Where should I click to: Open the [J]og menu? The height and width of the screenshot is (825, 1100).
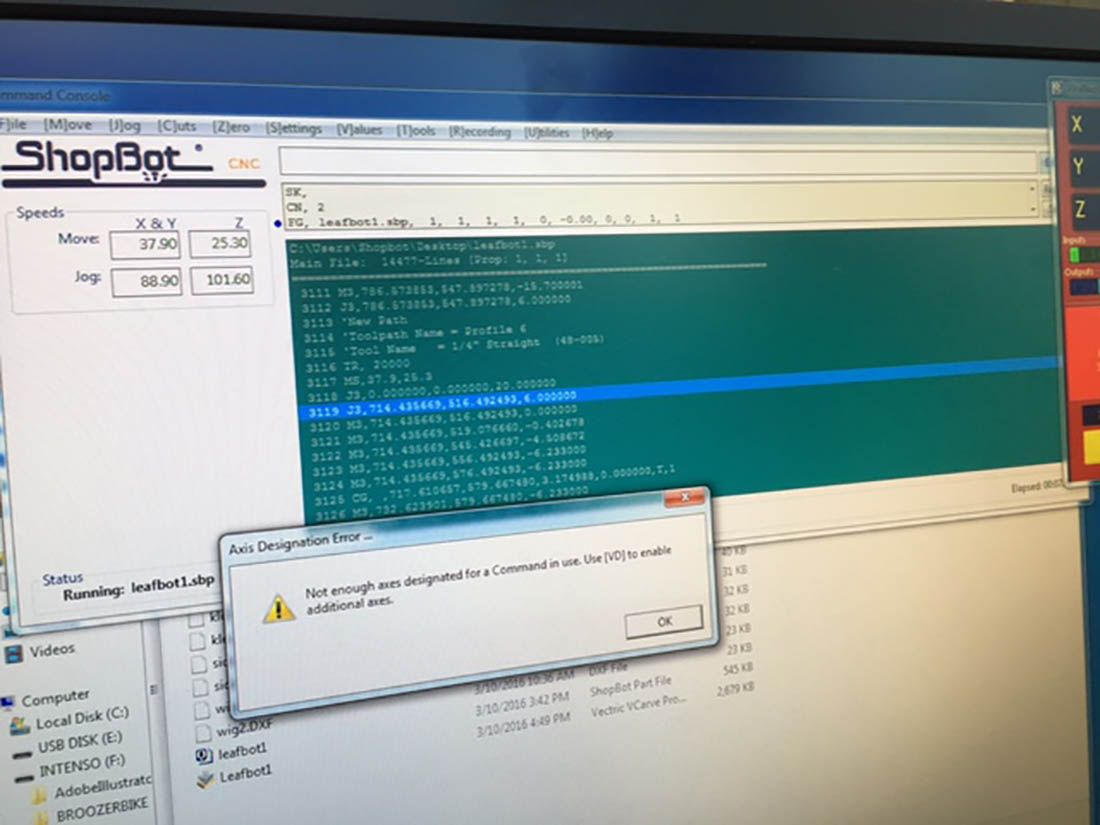(x=124, y=126)
